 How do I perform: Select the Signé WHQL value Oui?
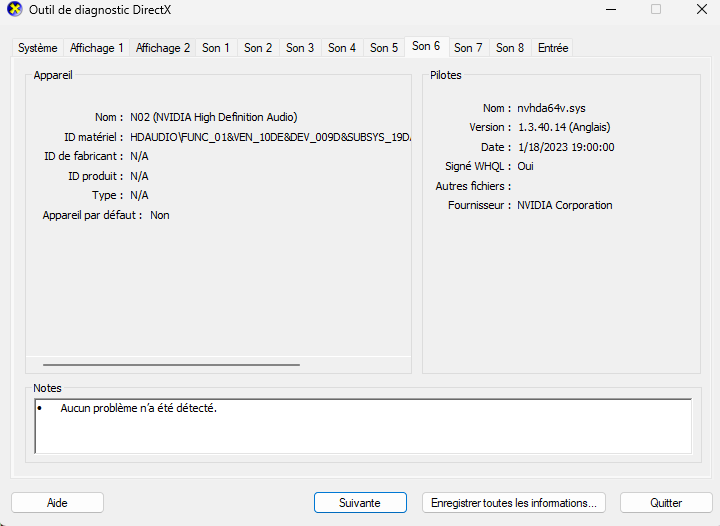coord(525,166)
